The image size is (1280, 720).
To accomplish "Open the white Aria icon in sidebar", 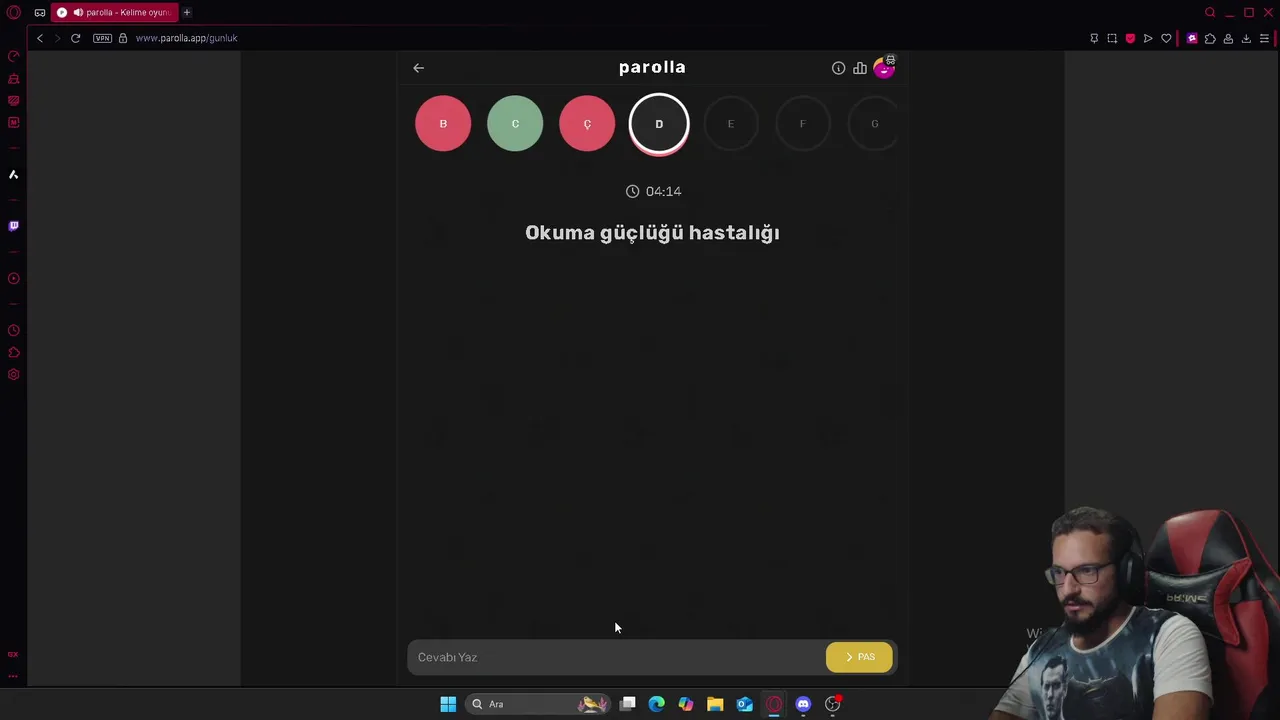I will coord(14,175).
